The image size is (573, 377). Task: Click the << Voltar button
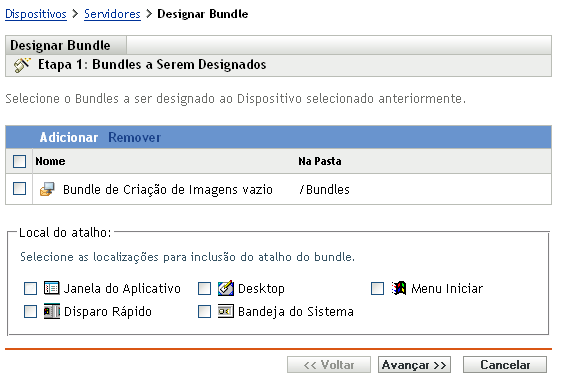click(x=329, y=365)
